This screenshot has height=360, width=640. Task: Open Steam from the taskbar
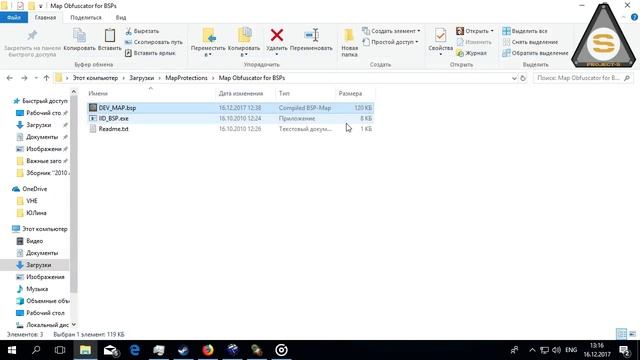[x=183, y=350]
